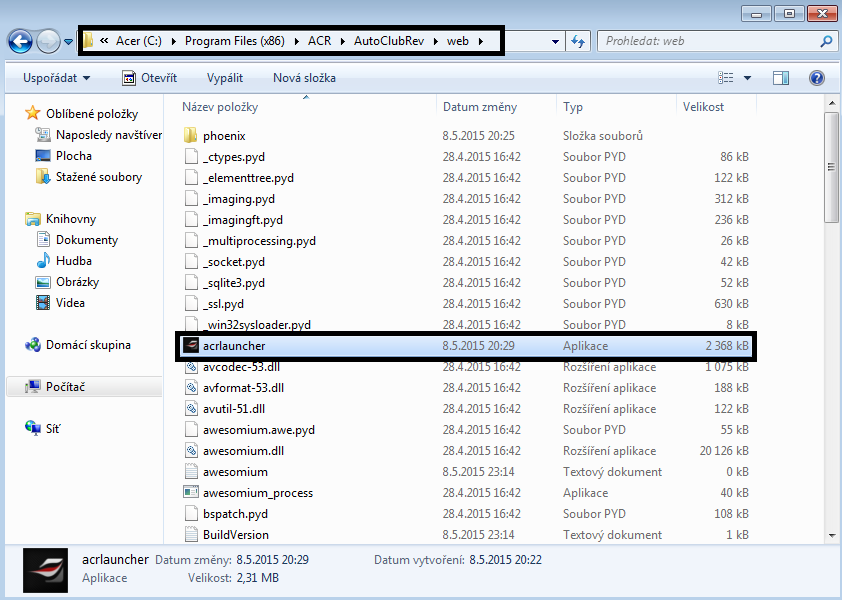The width and height of the screenshot is (842, 600).
Task: Open the address bar history dropdown
Action: pyautogui.click(x=556, y=41)
